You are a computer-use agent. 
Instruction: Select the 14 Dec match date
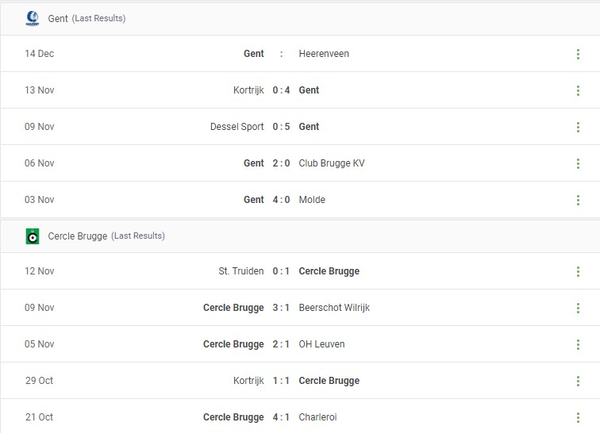(x=39, y=54)
